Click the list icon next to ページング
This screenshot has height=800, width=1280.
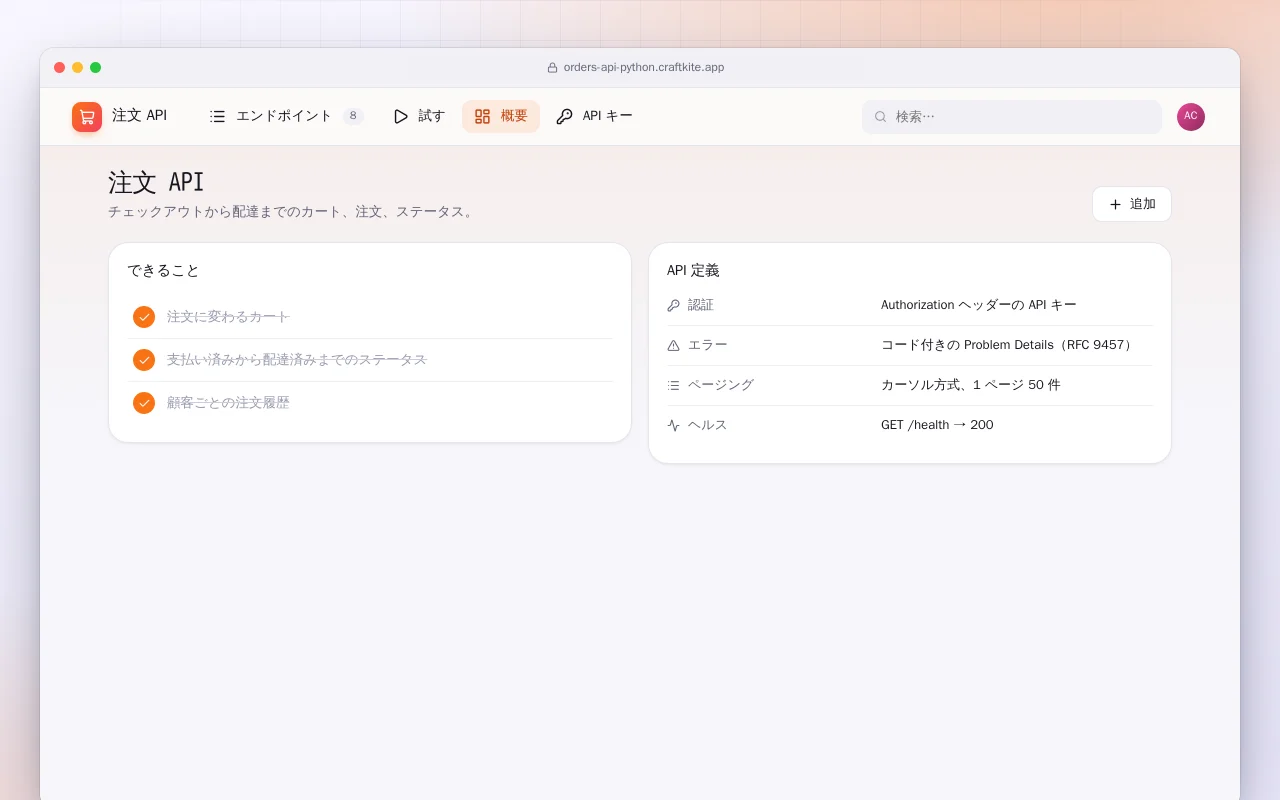click(673, 385)
